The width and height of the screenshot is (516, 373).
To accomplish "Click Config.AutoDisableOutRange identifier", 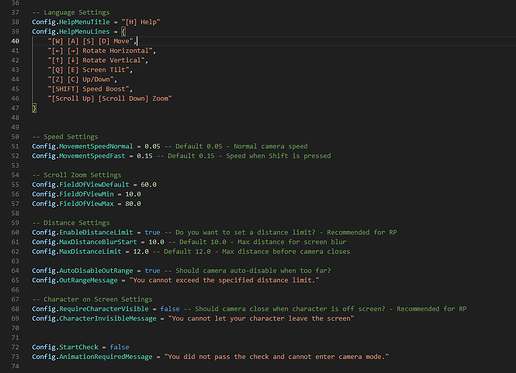I will [82, 271].
